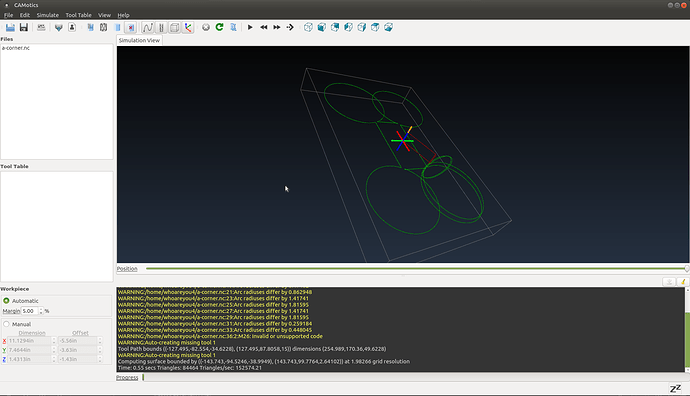690x396 pixels.
Task: Toggle cutting tool visibility
Action: (x=161, y=27)
